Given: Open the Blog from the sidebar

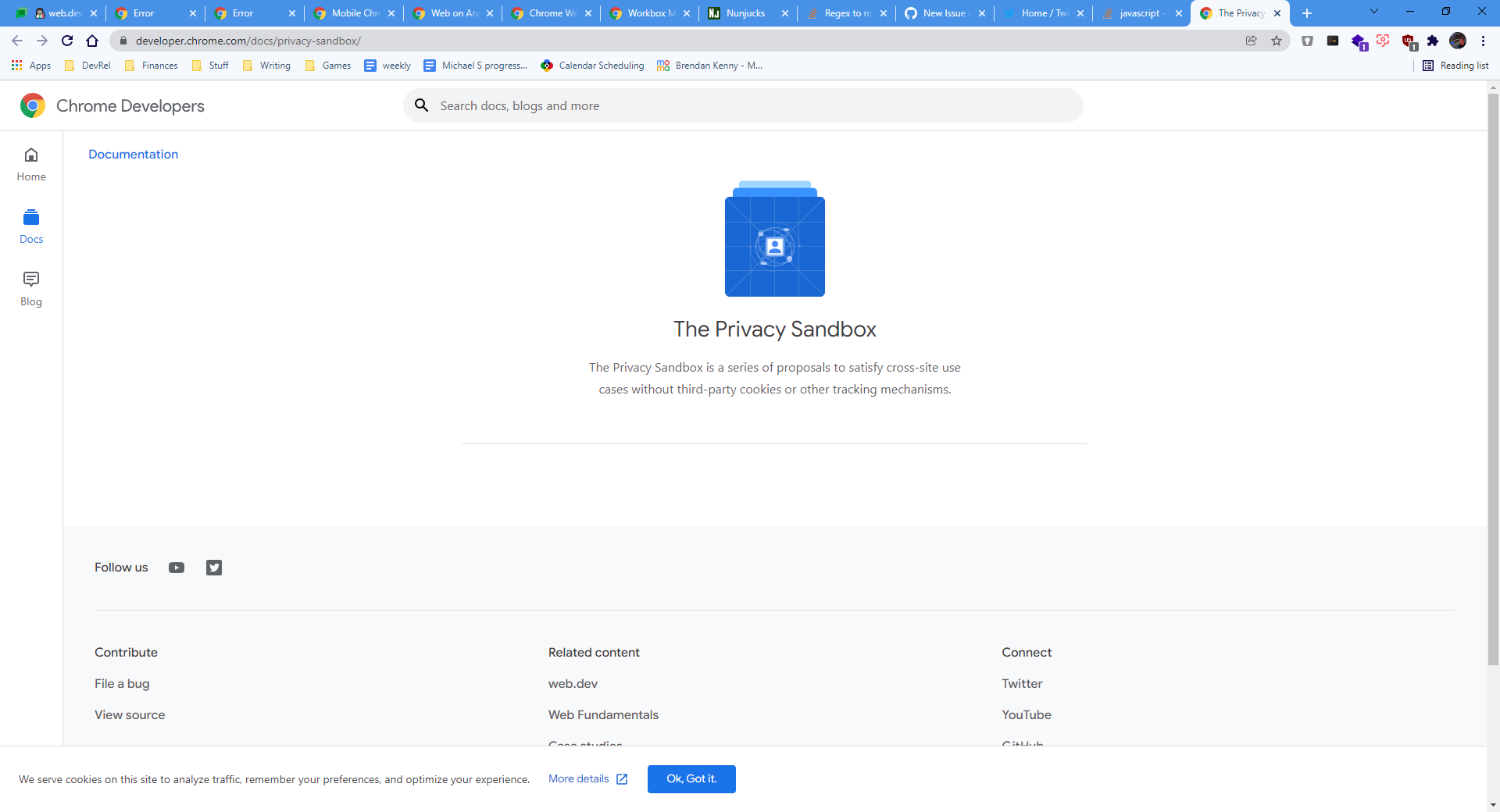Looking at the screenshot, I should click(x=30, y=289).
